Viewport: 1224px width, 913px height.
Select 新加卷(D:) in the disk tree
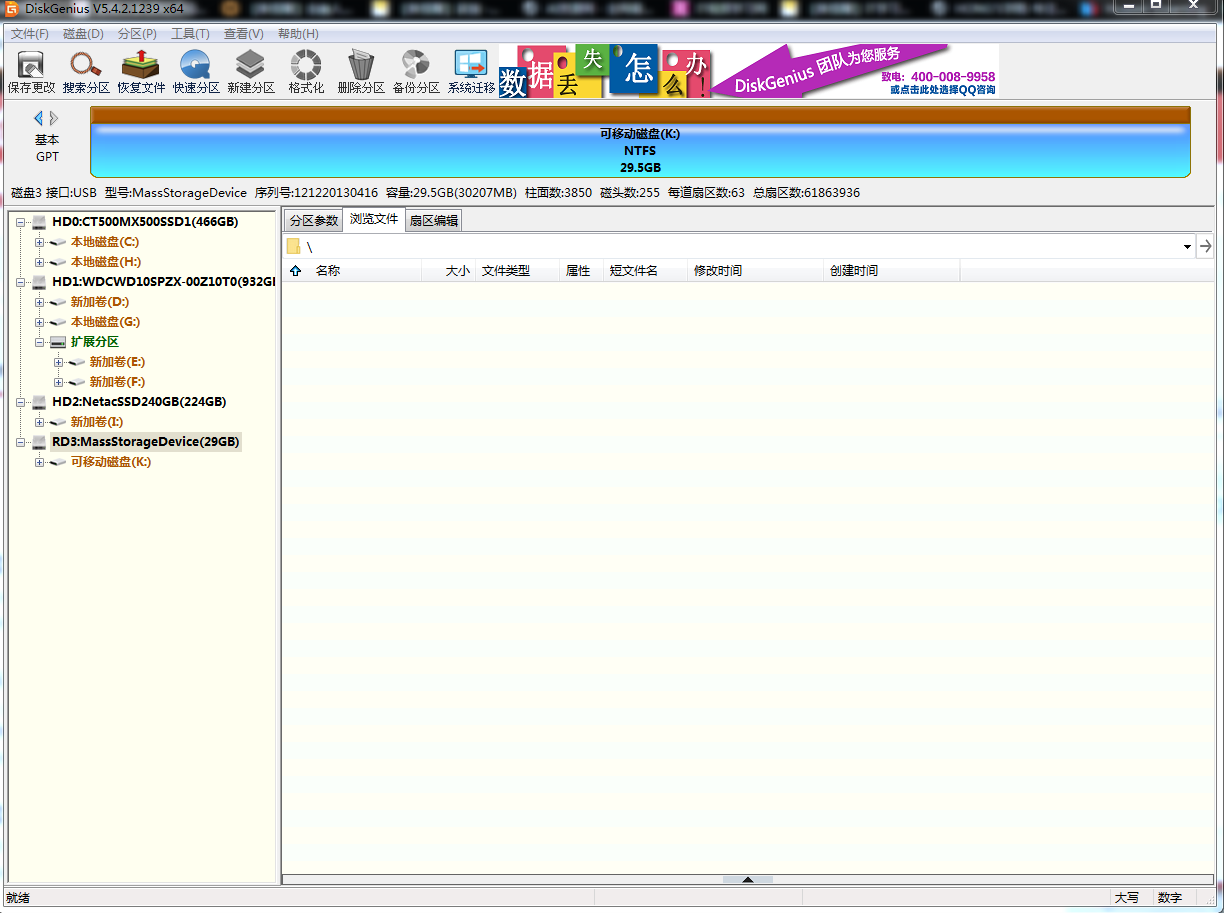99,302
